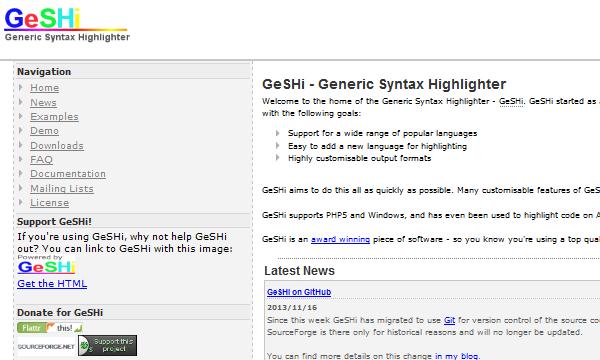Click the arrow bullet beside License
The image size is (600, 360).
(21, 202)
